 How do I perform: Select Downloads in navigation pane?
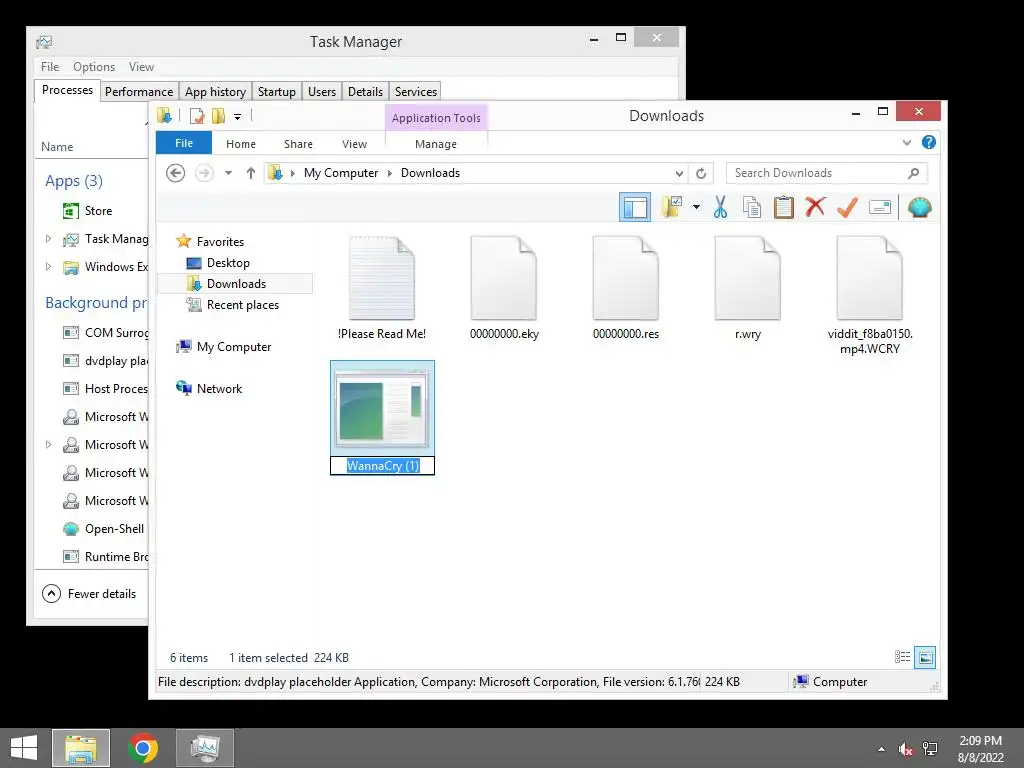(236, 283)
